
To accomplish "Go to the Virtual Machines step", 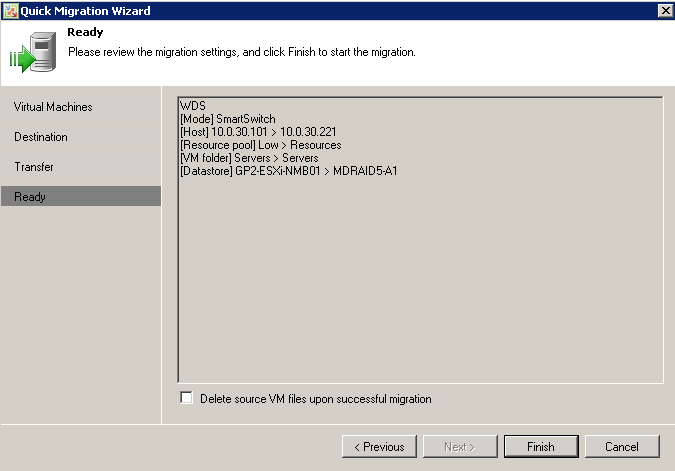I will [53, 107].
